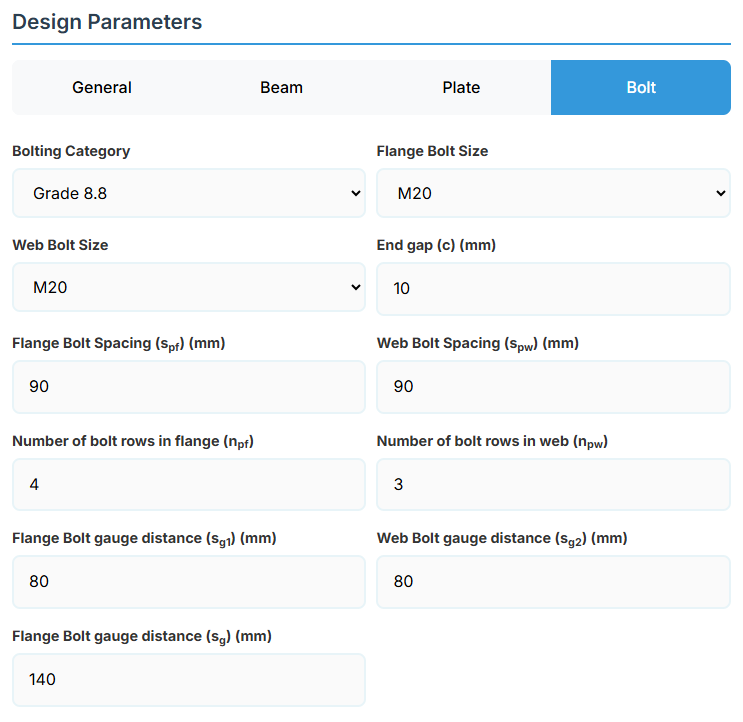This screenshot has height=722, width=743.
Task: Click the End gap (c) (mm) label
Action: pyautogui.click(x=436, y=245)
